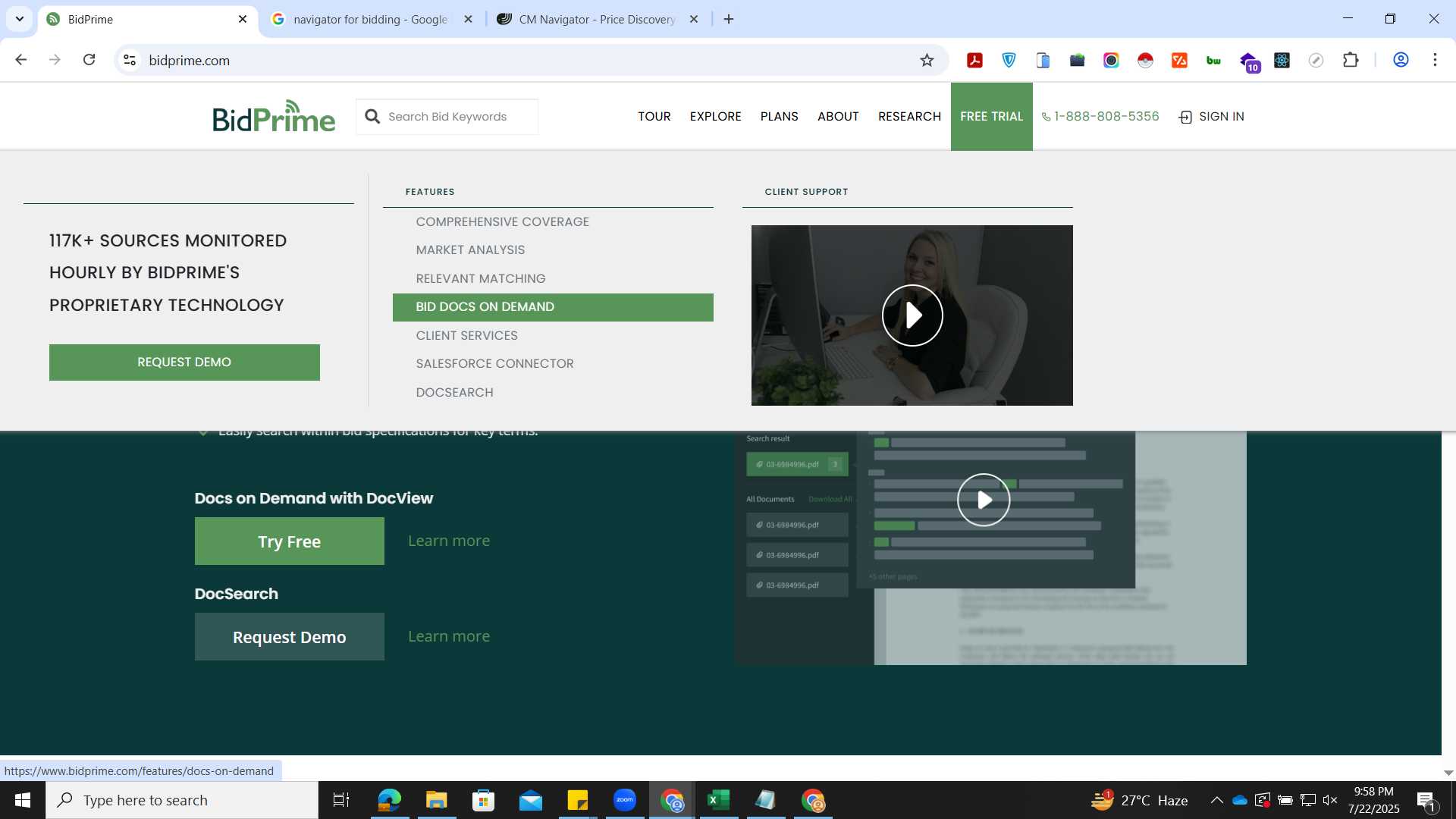Open the ABOUT menu

coord(838,116)
